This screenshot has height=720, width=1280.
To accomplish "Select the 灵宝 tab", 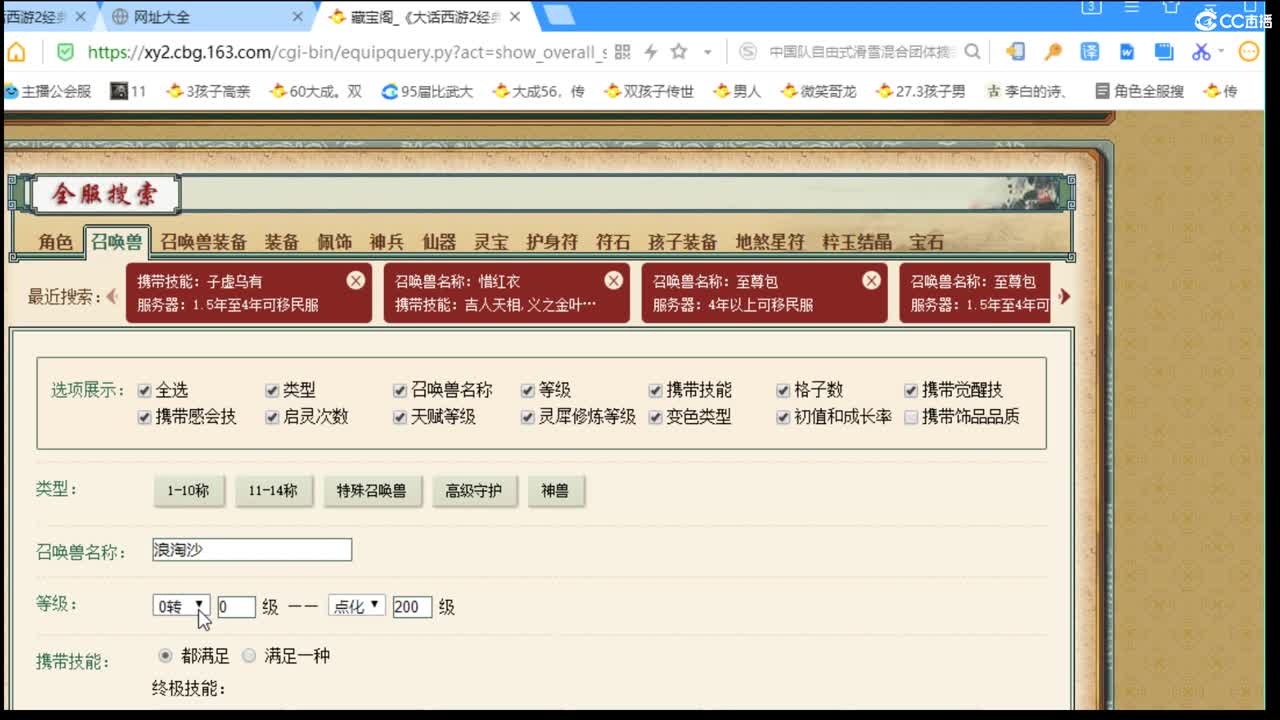I will pyautogui.click(x=491, y=242).
